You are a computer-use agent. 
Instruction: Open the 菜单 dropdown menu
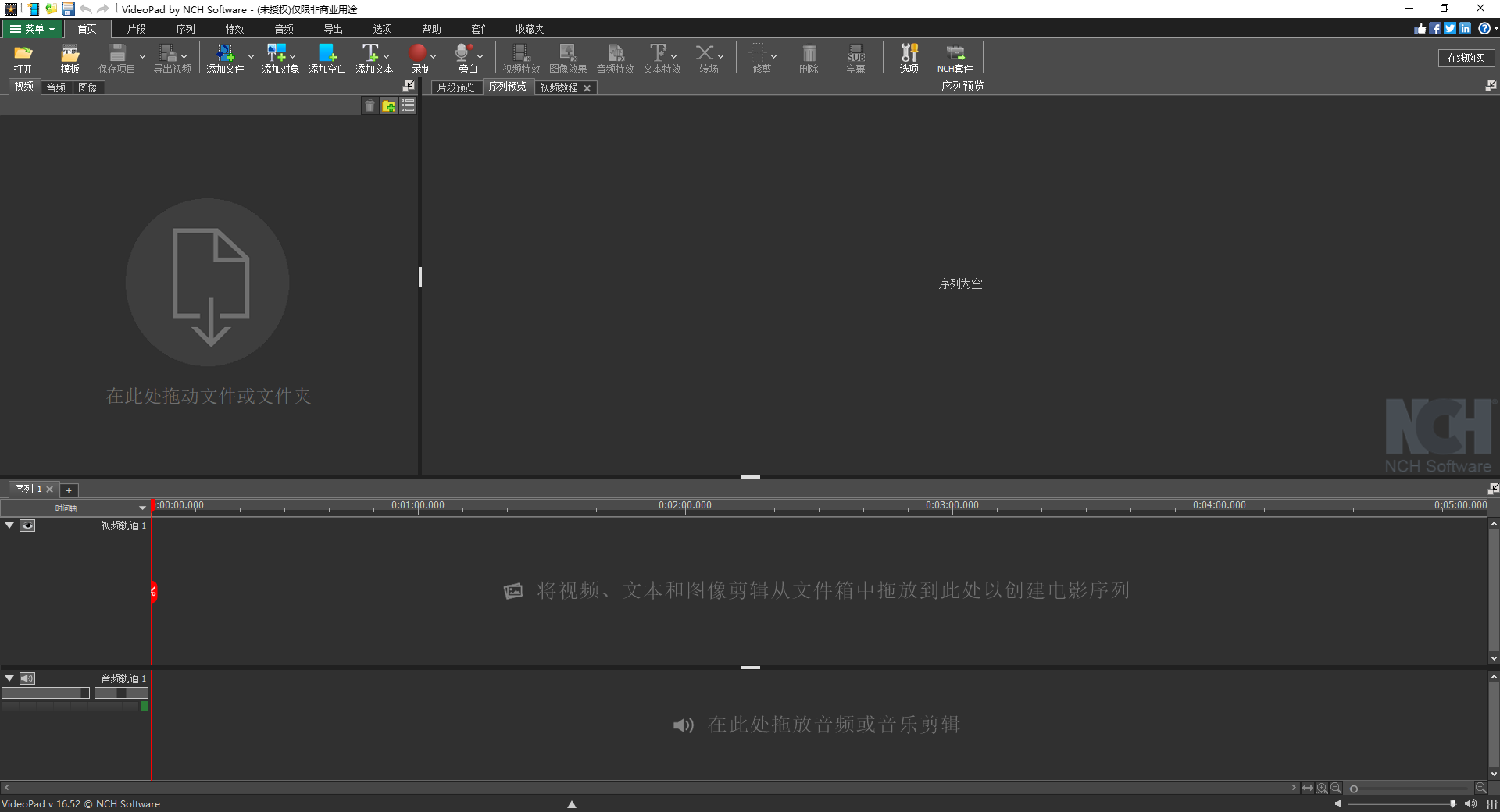coord(32,29)
